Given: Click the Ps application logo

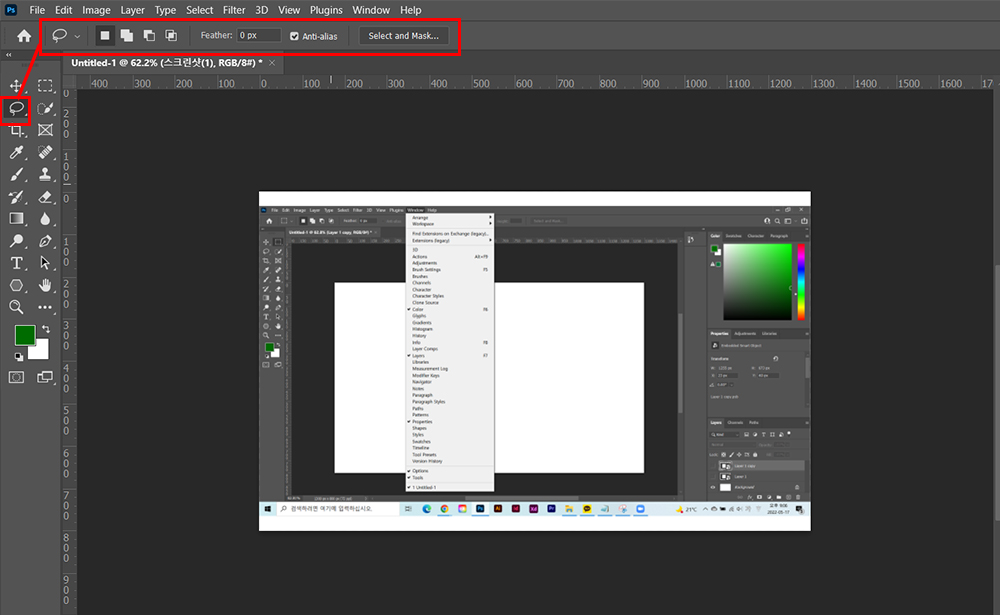Looking at the screenshot, I should click(x=11, y=10).
